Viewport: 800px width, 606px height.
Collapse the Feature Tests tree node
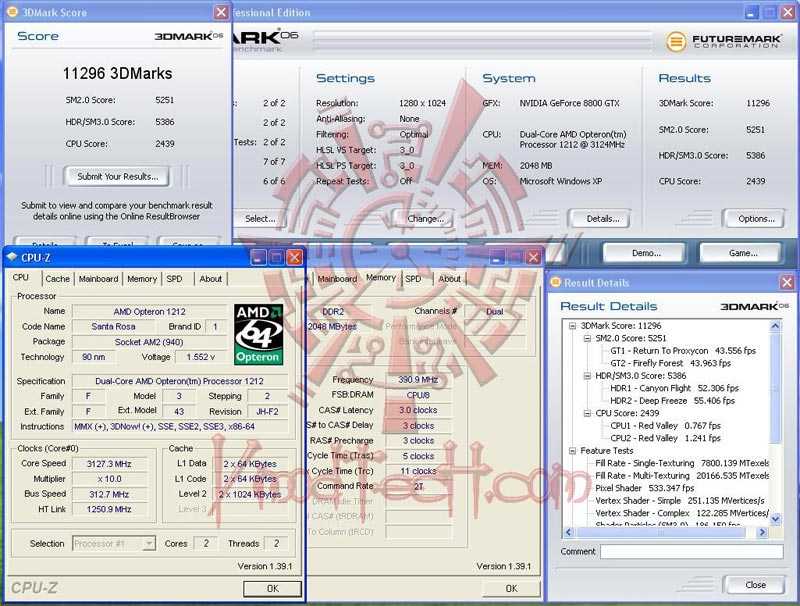click(x=572, y=450)
